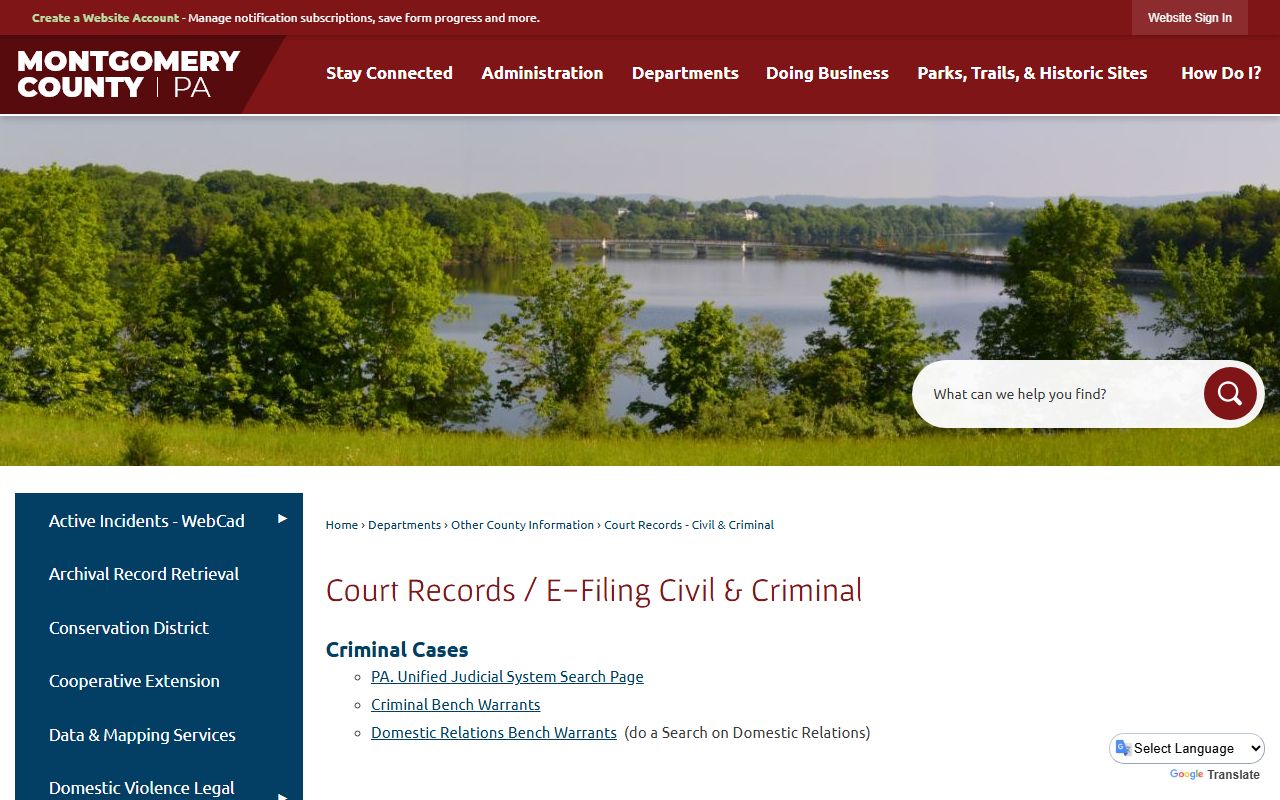Click Other County Information breadcrumb
Image resolution: width=1280 pixels, height=800 pixels.
coord(522,525)
